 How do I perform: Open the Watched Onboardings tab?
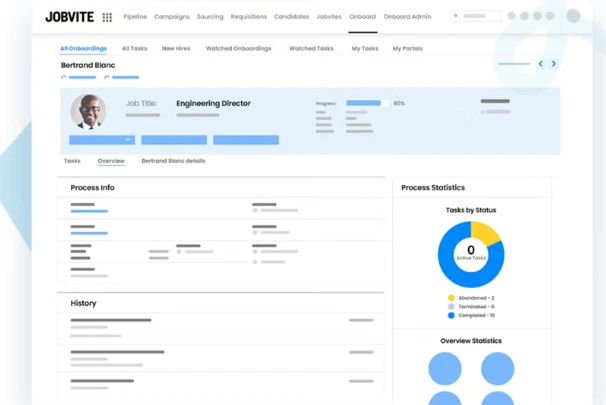coord(238,48)
